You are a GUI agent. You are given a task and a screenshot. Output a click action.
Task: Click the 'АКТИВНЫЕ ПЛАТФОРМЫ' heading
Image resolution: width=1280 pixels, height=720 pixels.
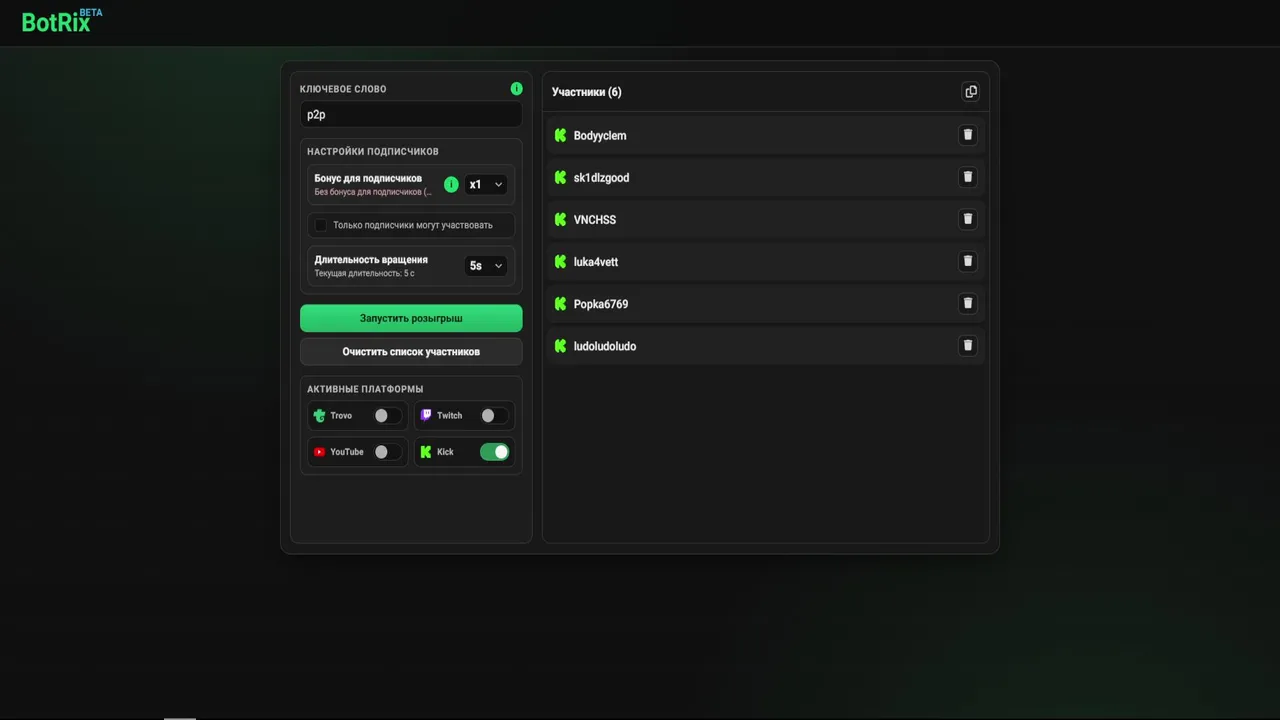pyautogui.click(x=365, y=389)
